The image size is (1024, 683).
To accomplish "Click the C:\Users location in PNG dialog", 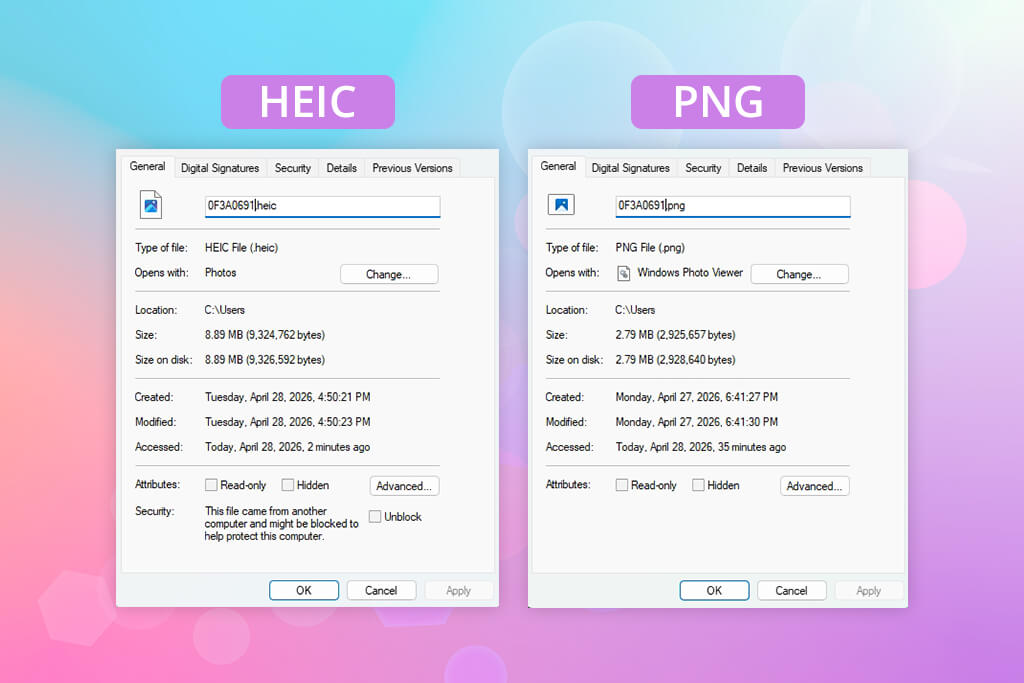I will [x=635, y=310].
